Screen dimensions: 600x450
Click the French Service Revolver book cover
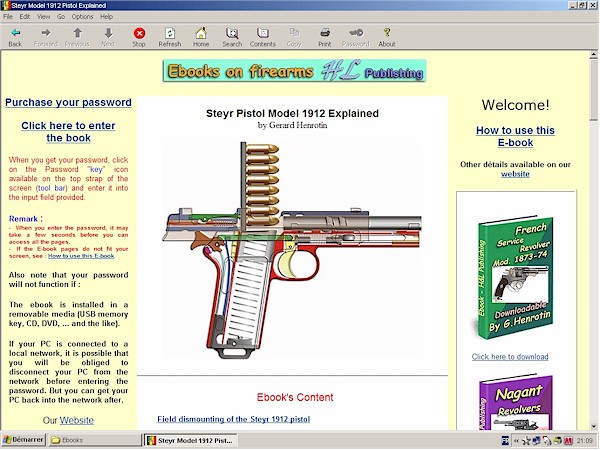515,277
